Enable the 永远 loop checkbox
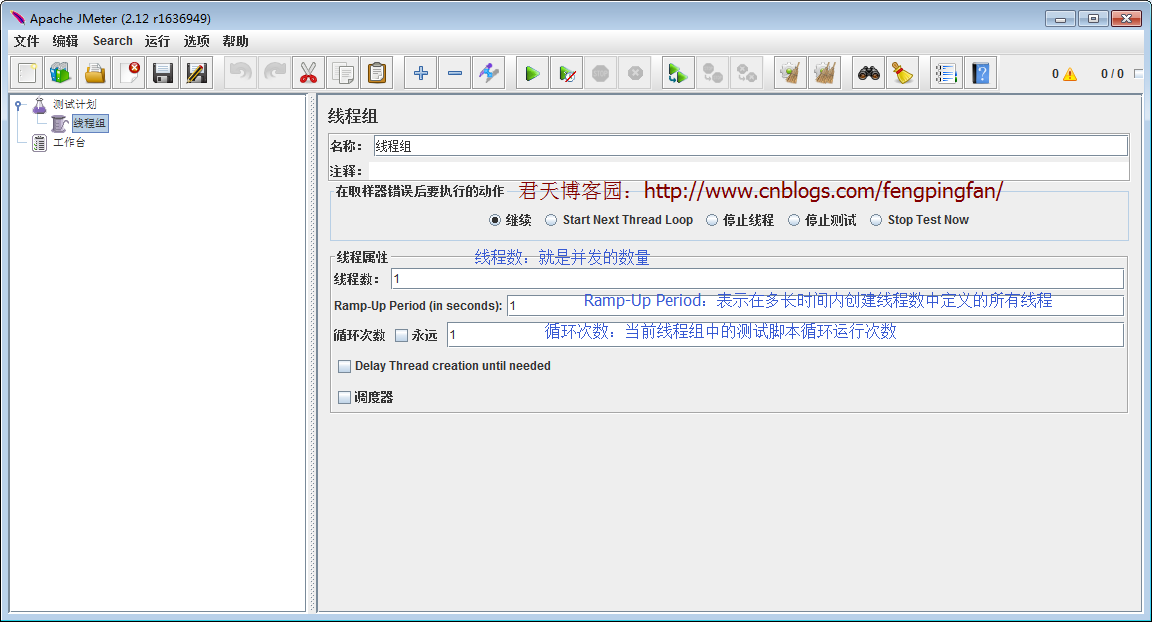The image size is (1152, 622). click(x=402, y=336)
